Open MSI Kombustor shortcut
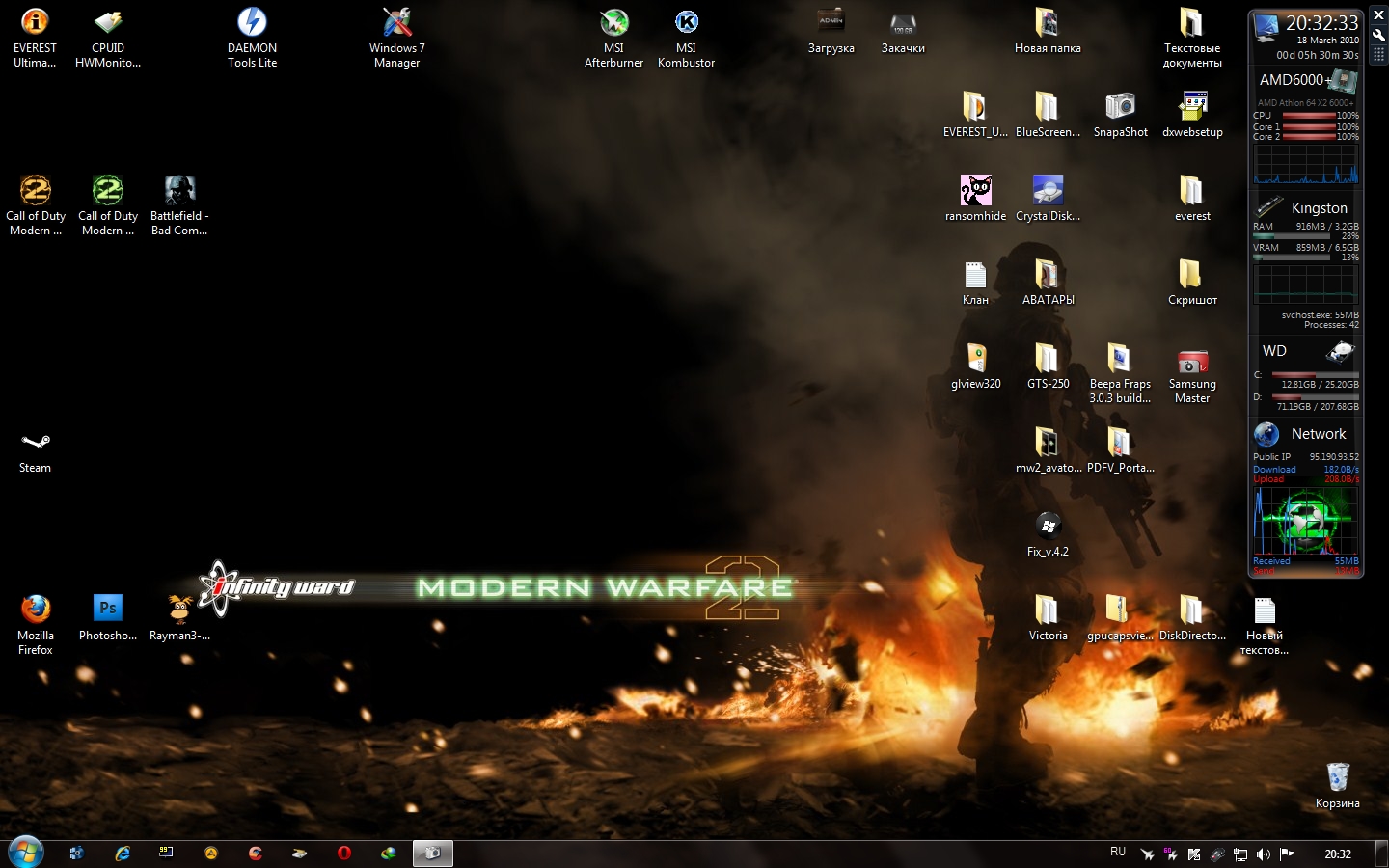 point(686,23)
